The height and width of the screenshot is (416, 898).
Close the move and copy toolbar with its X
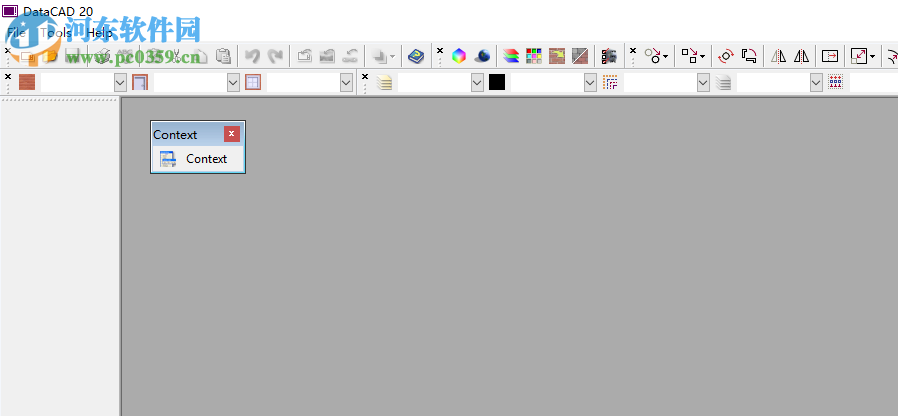633,50
